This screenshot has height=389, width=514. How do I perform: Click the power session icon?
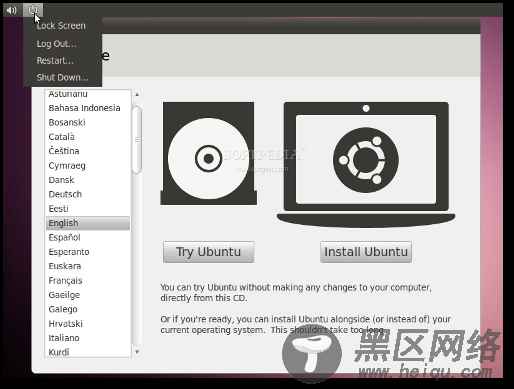pos(33,10)
